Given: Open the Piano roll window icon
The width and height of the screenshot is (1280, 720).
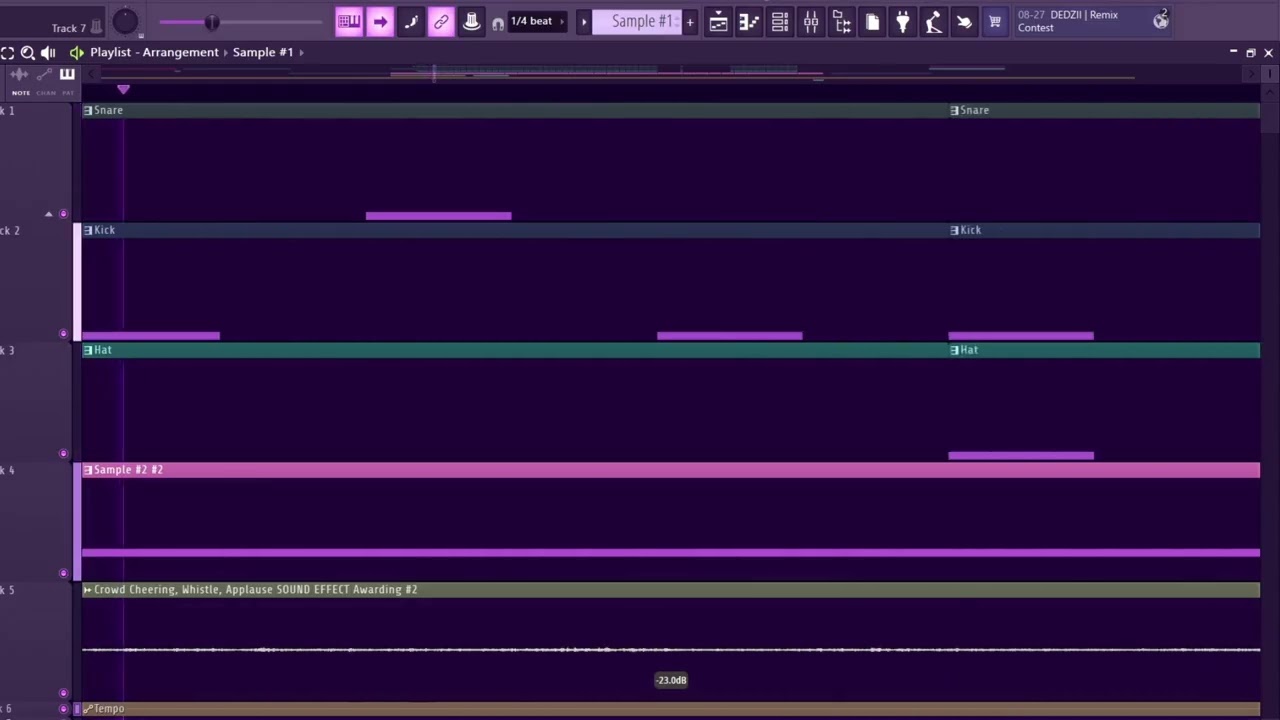Looking at the screenshot, I should (x=749, y=21).
